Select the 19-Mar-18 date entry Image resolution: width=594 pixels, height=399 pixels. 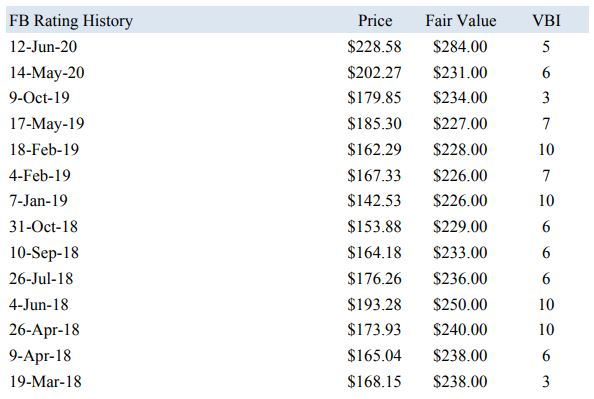click(x=45, y=381)
